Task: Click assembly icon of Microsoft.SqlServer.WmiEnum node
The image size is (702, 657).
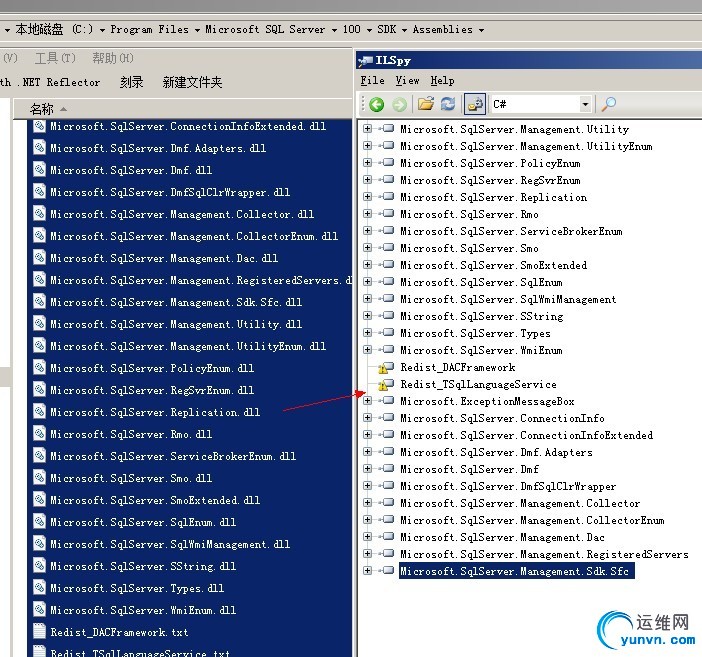Action: 388,350
